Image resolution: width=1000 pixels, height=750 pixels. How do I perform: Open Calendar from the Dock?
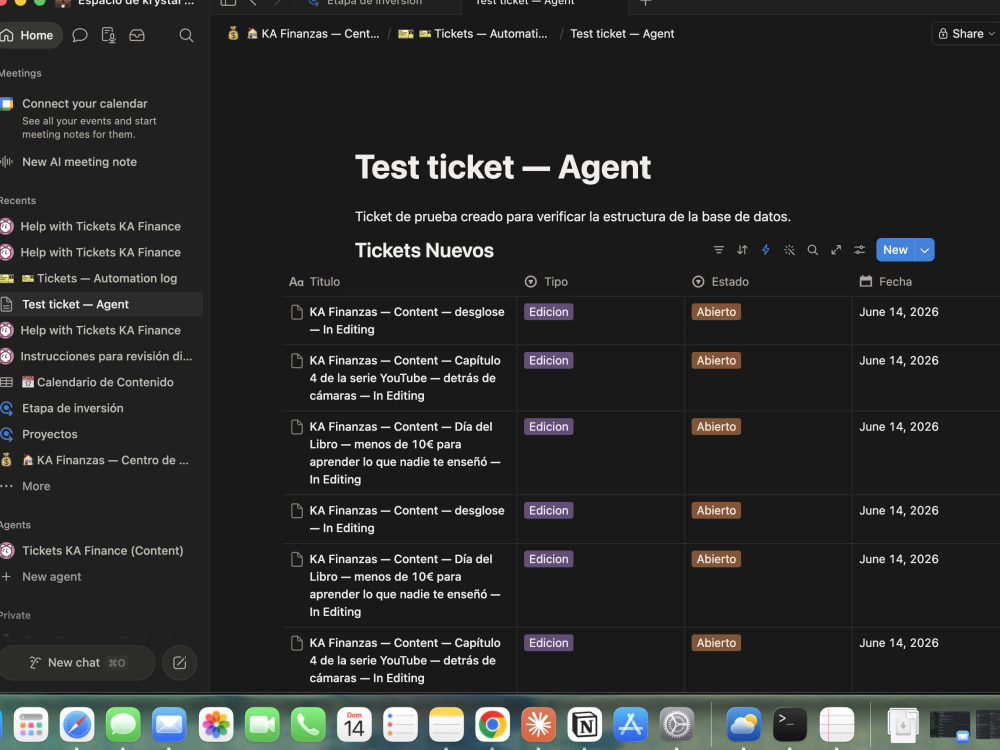pos(354,724)
